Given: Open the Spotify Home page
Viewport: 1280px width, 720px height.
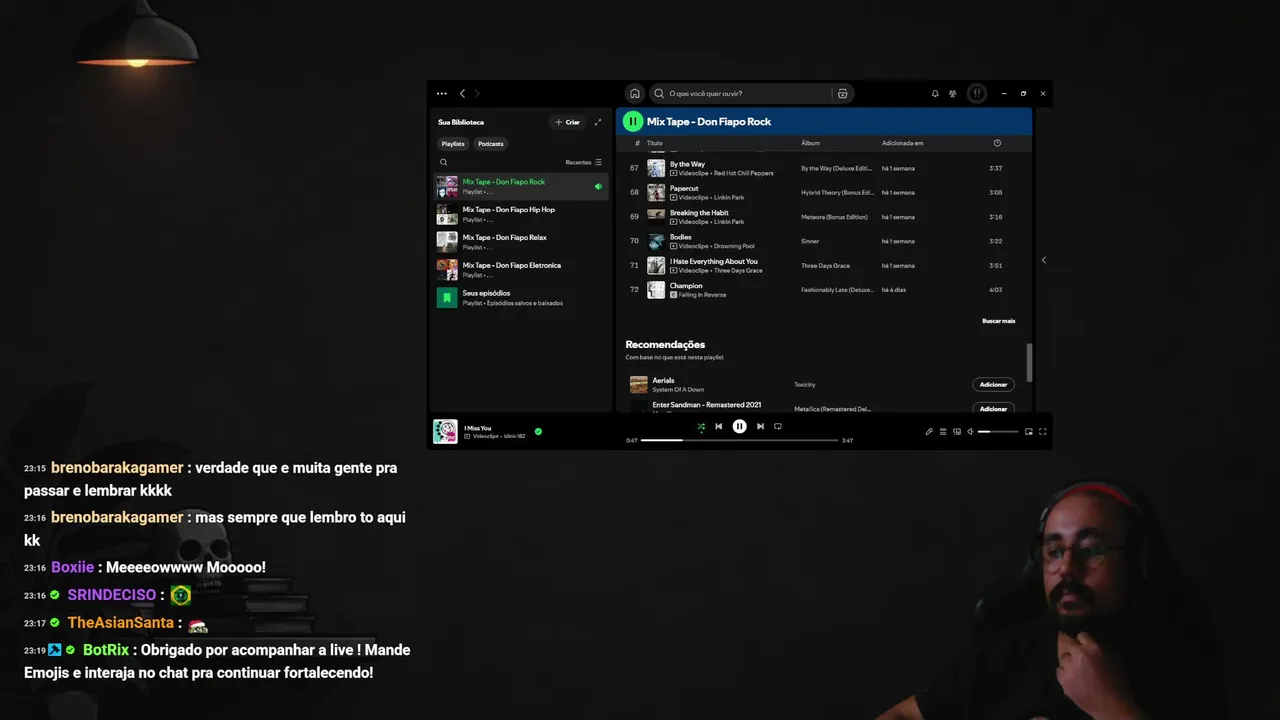Looking at the screenshot, I should [x=634, y=93].
